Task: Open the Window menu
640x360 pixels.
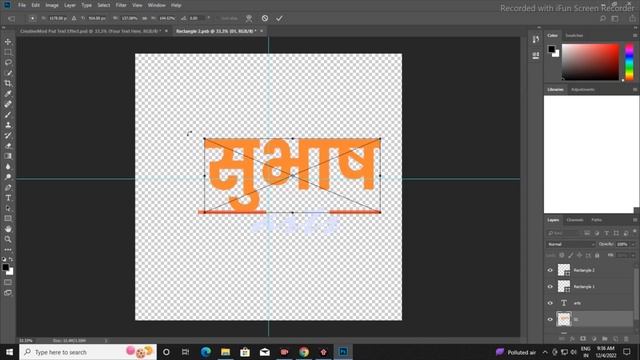Action: click(x=157, y=5)
